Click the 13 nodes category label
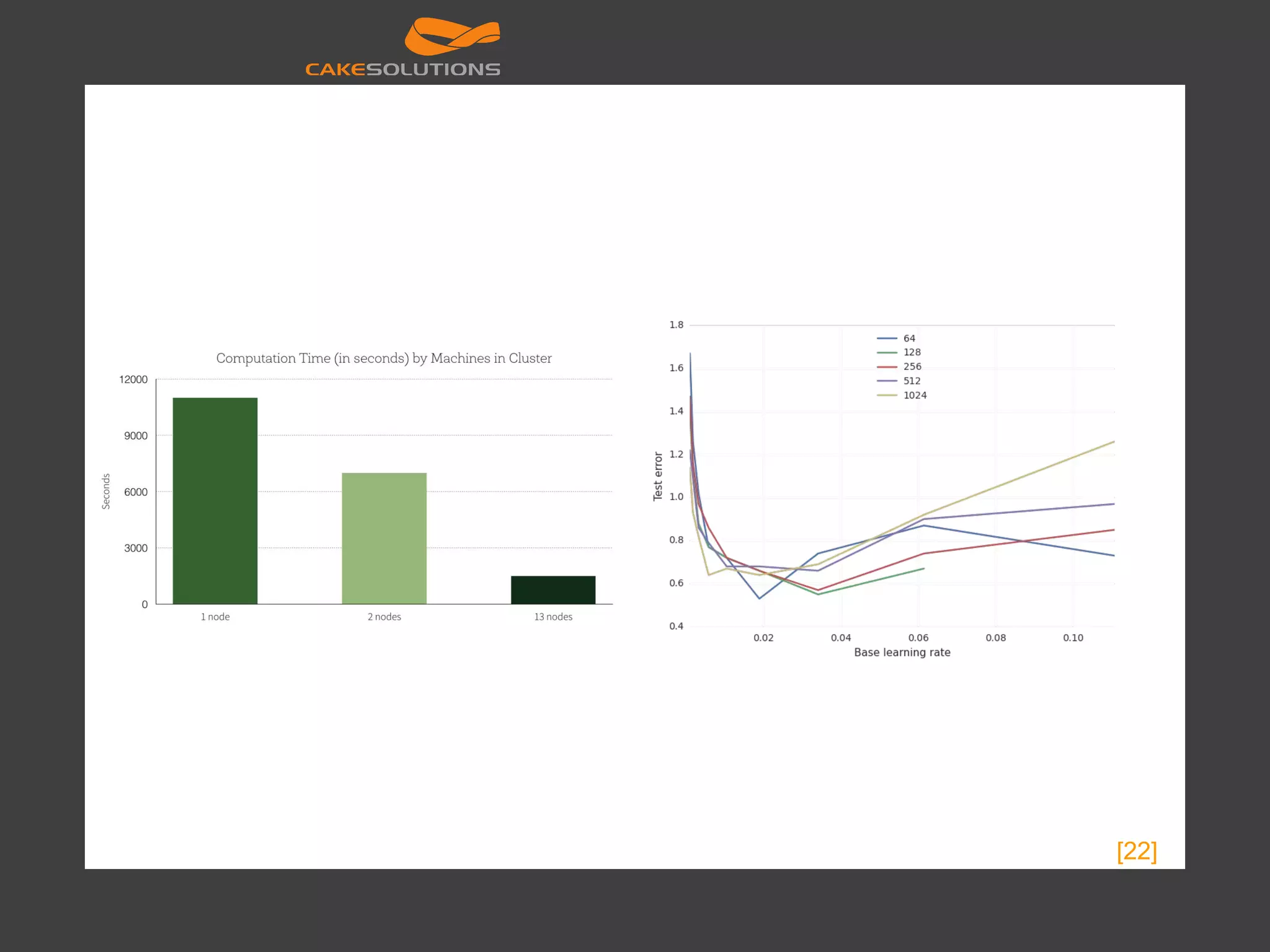 pos(553,617)
